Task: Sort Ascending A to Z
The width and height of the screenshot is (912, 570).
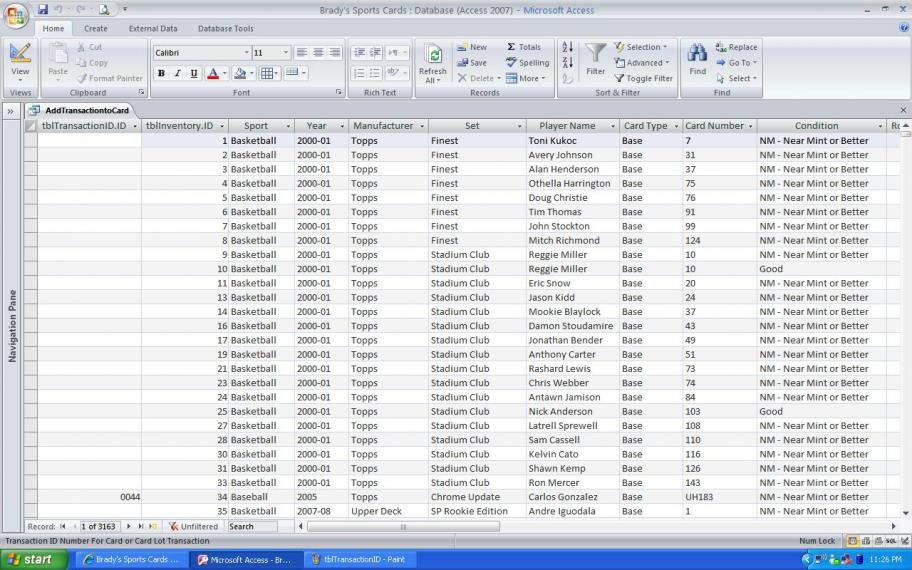Action: click(568, 47)
